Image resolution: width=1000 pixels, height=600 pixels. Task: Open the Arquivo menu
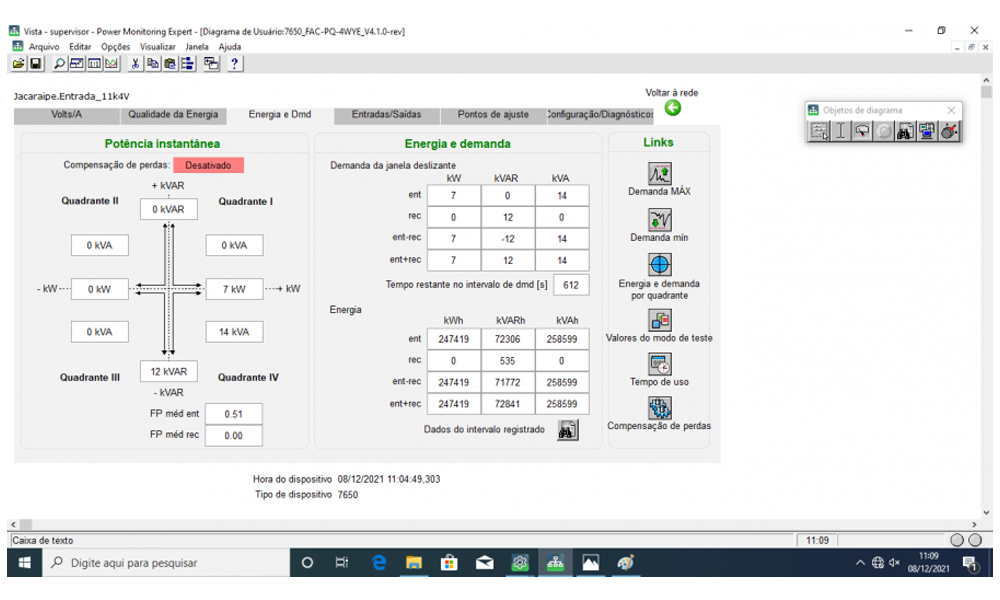click(43, 46)
